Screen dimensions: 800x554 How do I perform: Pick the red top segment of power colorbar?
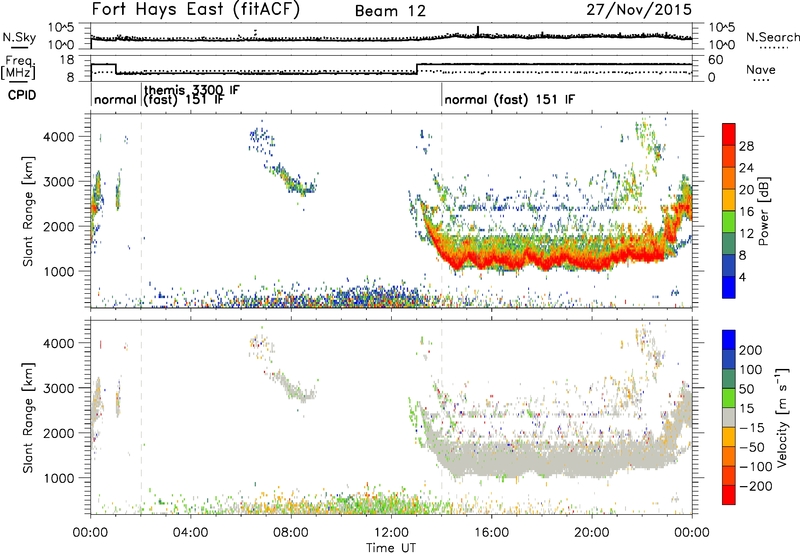pos(729,134)
